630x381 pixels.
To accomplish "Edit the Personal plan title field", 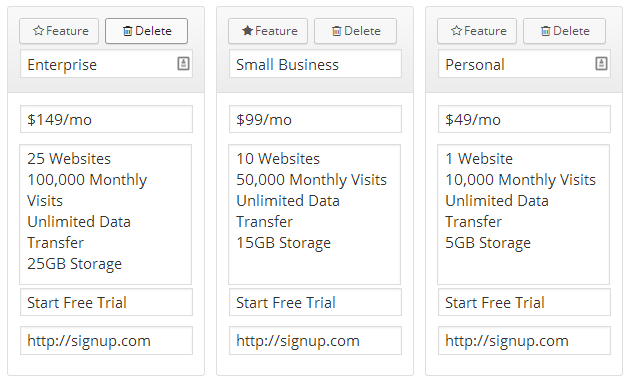I will coord(524,64).
